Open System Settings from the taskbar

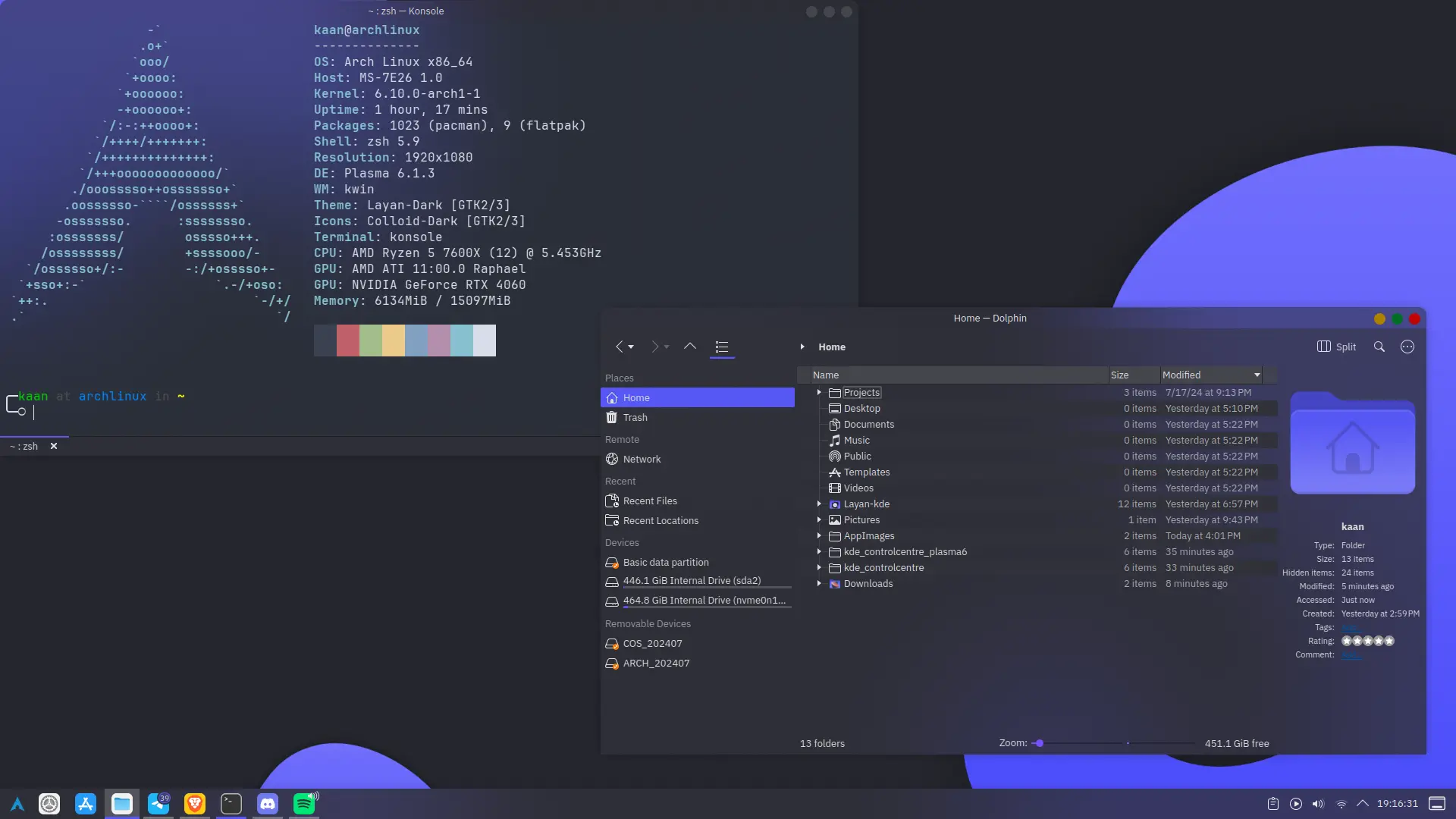[49, 804]
